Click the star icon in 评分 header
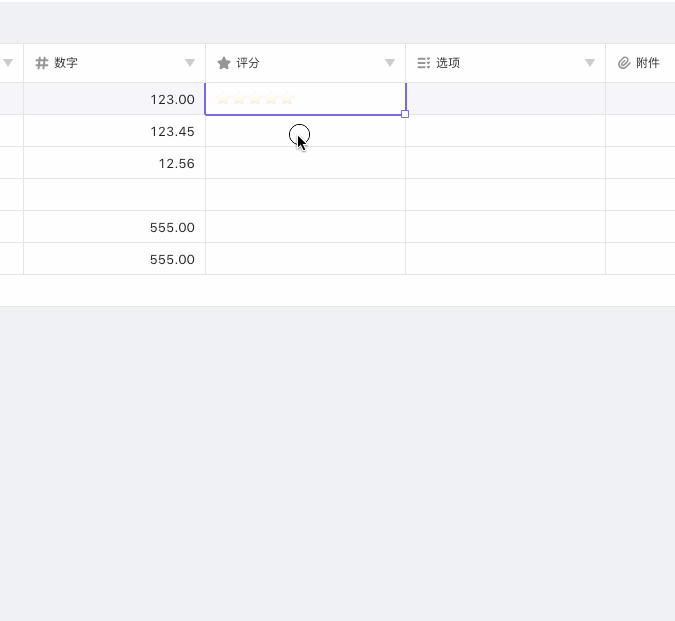Screen dimensions: 675x621 coord(224,63)
